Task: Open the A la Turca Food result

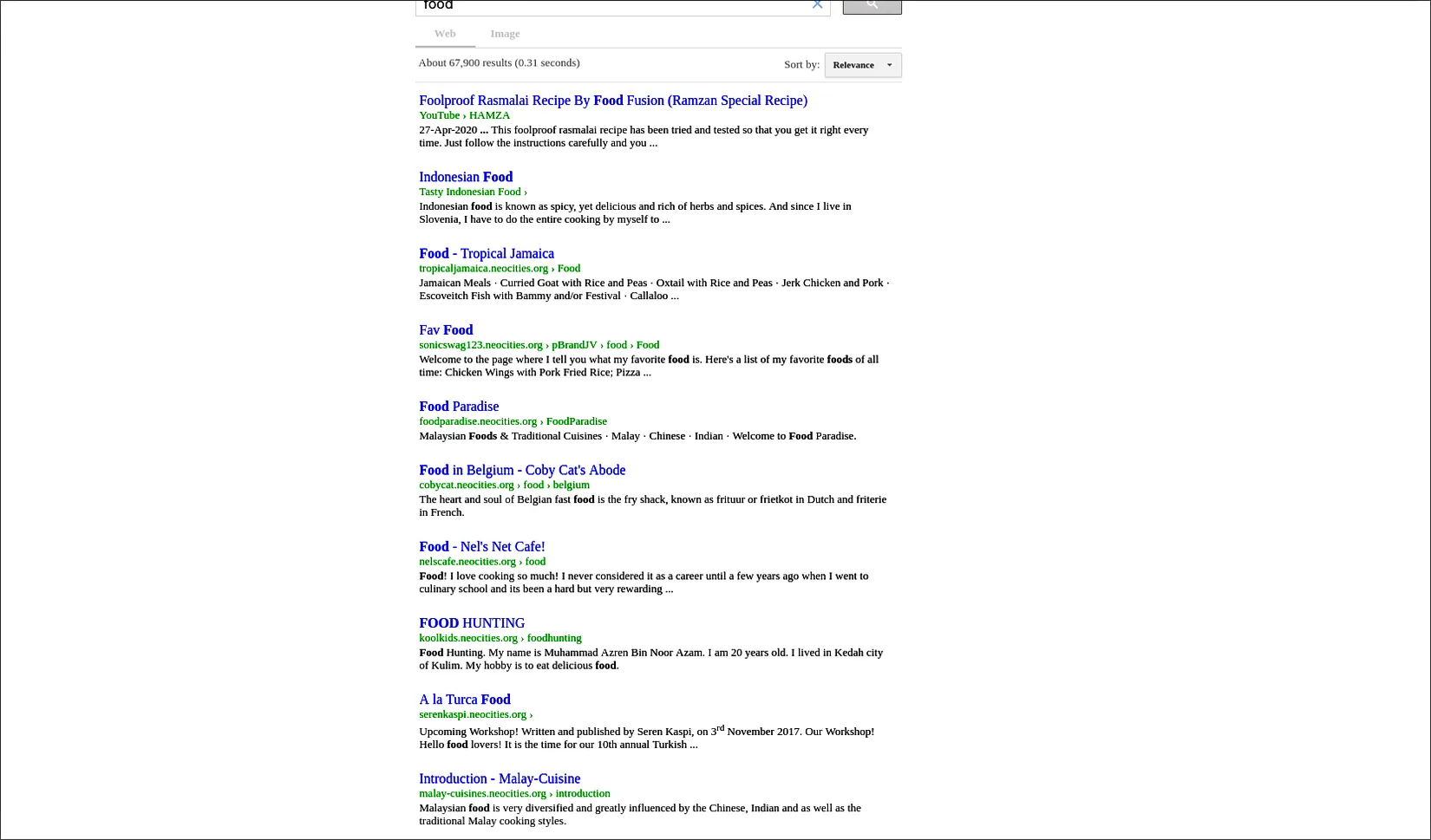Action: point(465,699)
